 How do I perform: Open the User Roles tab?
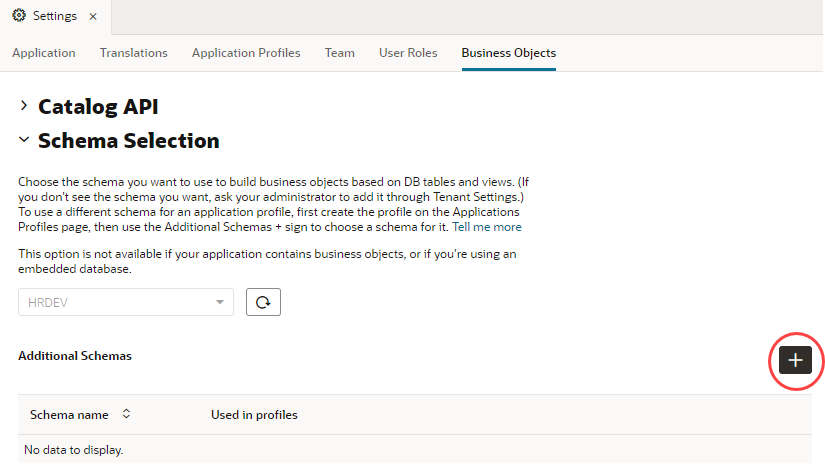point(408,53)
